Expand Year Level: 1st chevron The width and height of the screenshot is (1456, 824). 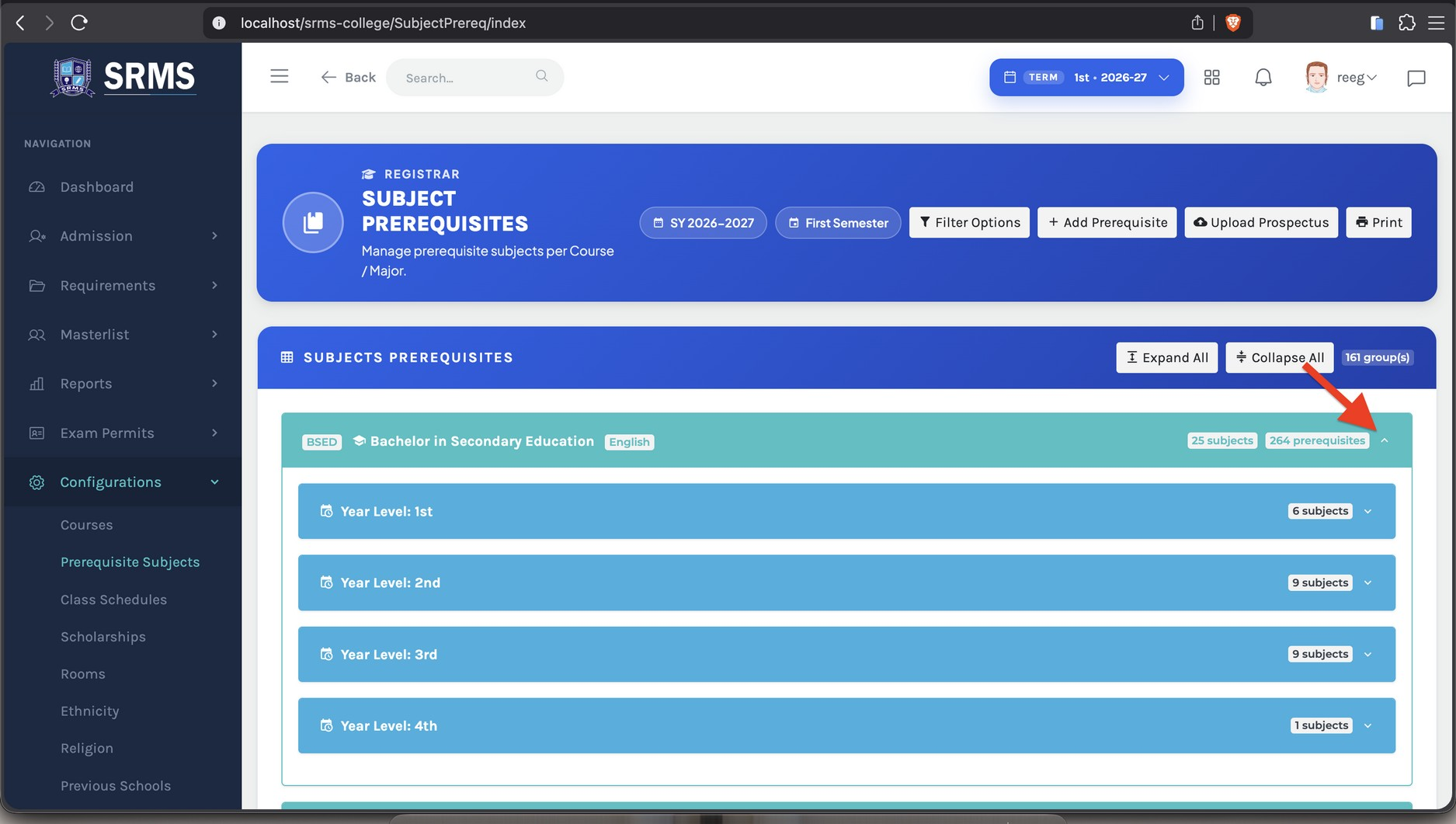[1367, 511]
